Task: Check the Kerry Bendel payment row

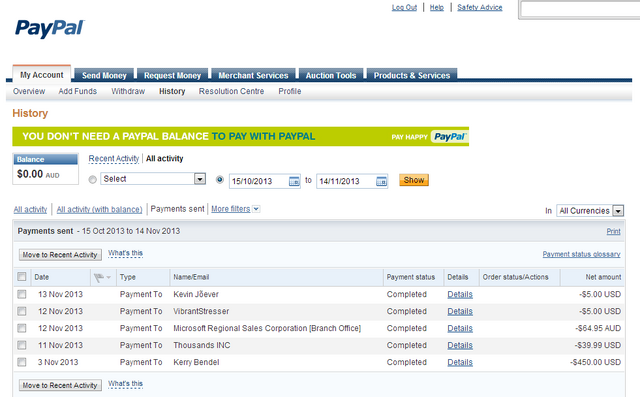Action: click(x=22, y=362)
